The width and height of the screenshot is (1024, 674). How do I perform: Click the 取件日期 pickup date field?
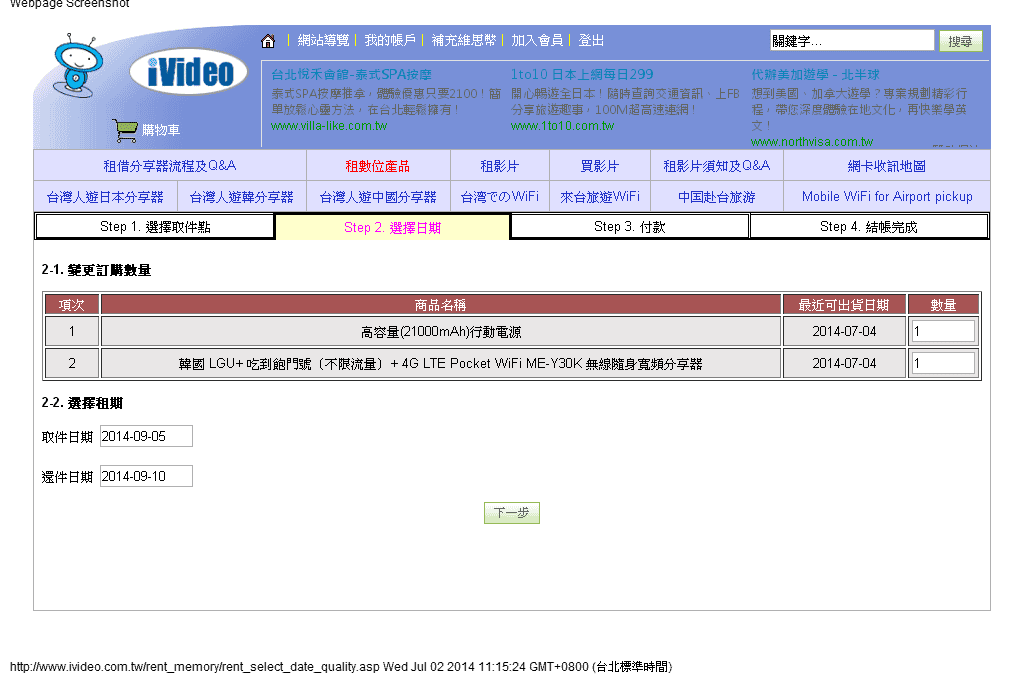[x=145, y=435]
